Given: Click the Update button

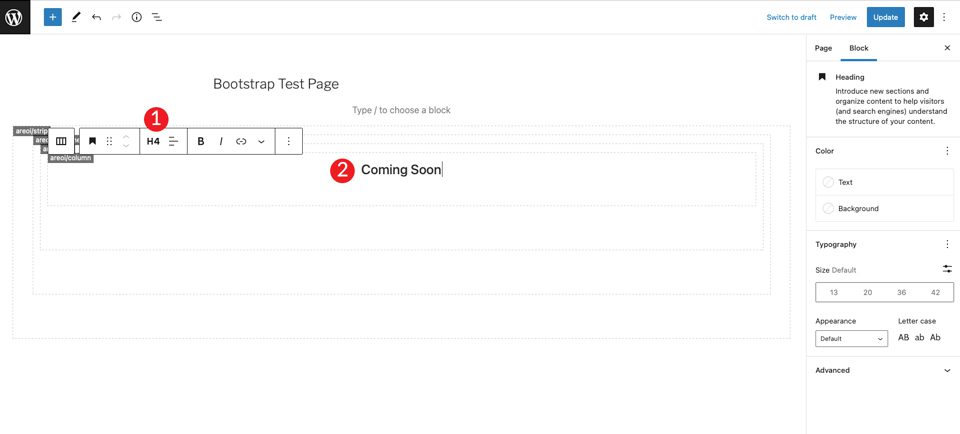Looking at the screenshot, I should pyautogui.click(x=885, y=17).
